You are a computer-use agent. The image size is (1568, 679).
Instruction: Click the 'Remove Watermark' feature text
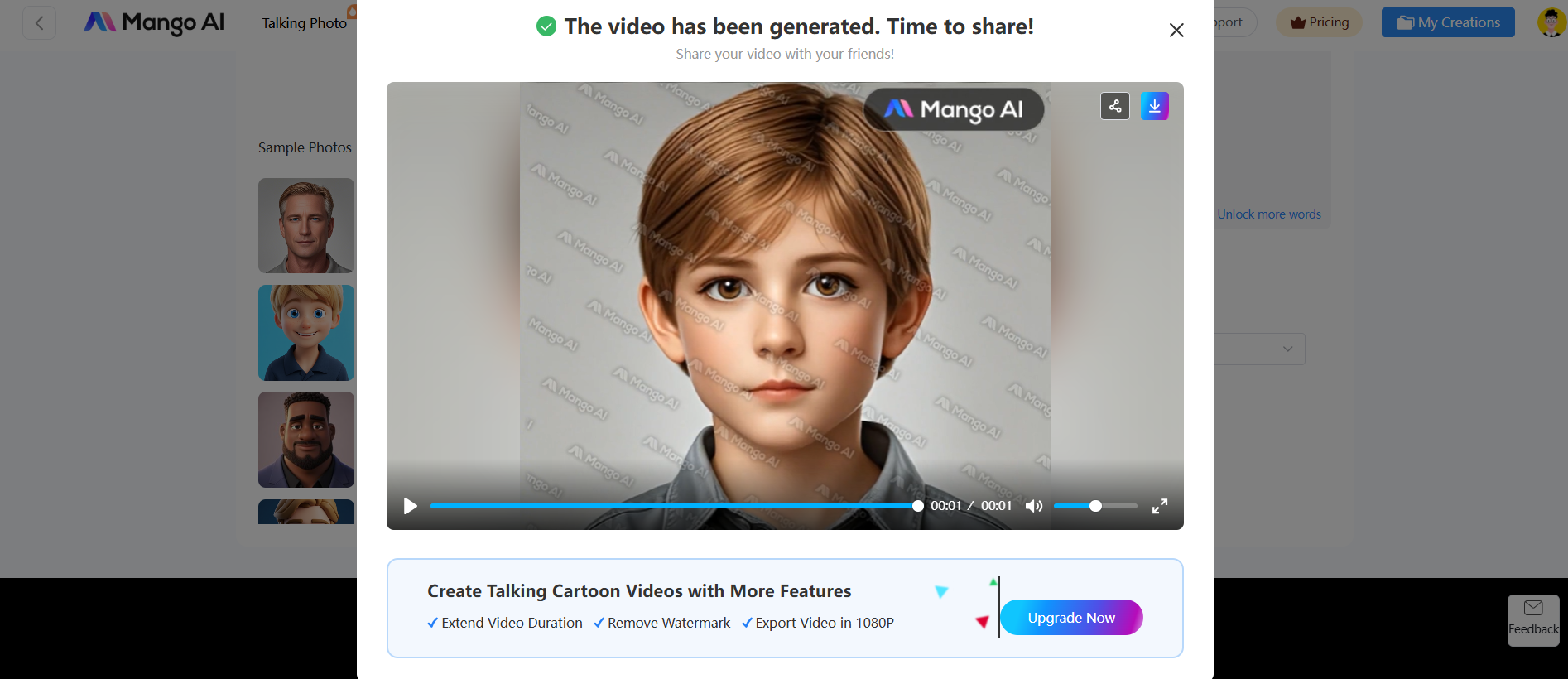669,623
